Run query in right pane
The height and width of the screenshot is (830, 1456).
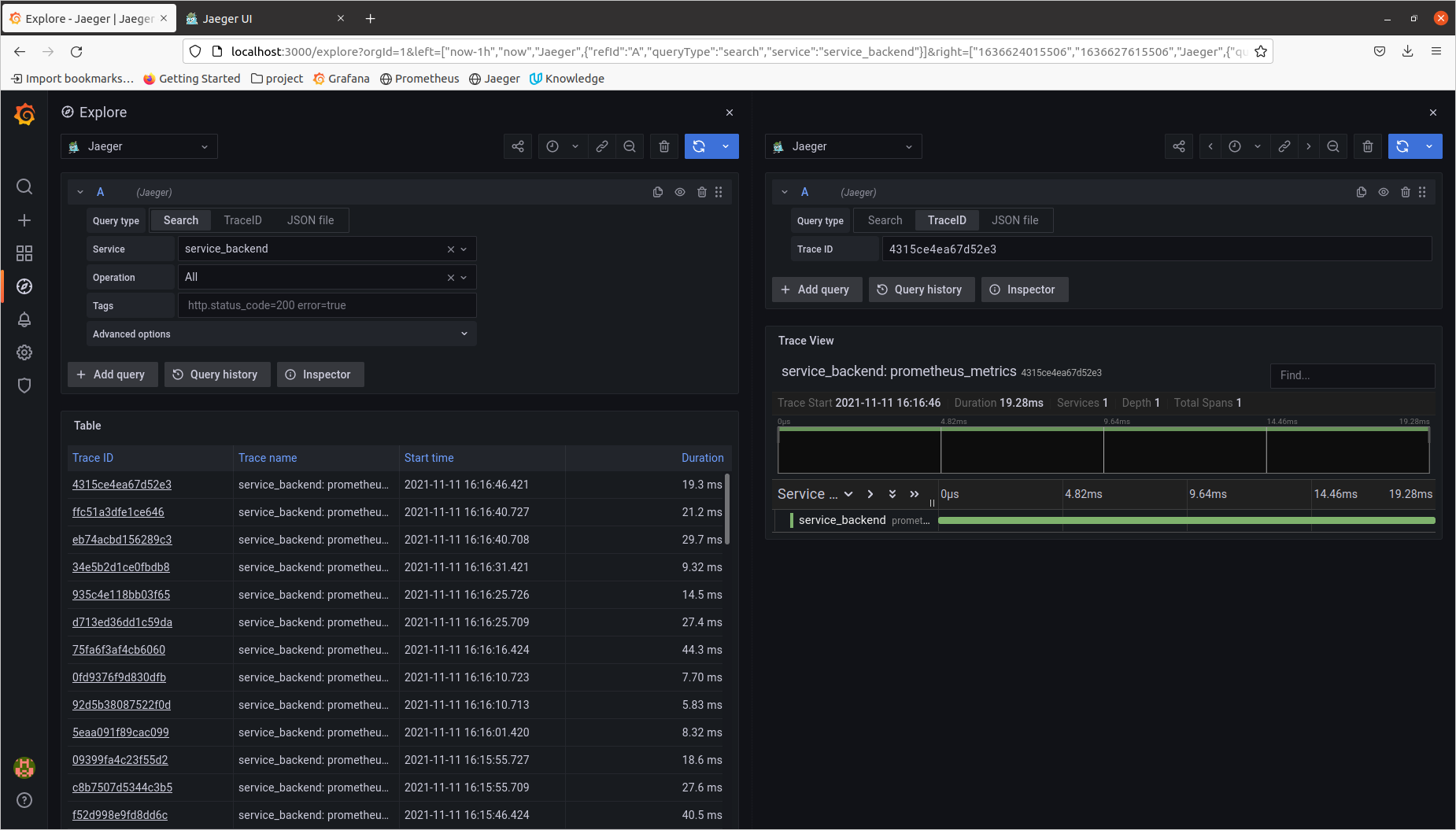[1402, 146]
